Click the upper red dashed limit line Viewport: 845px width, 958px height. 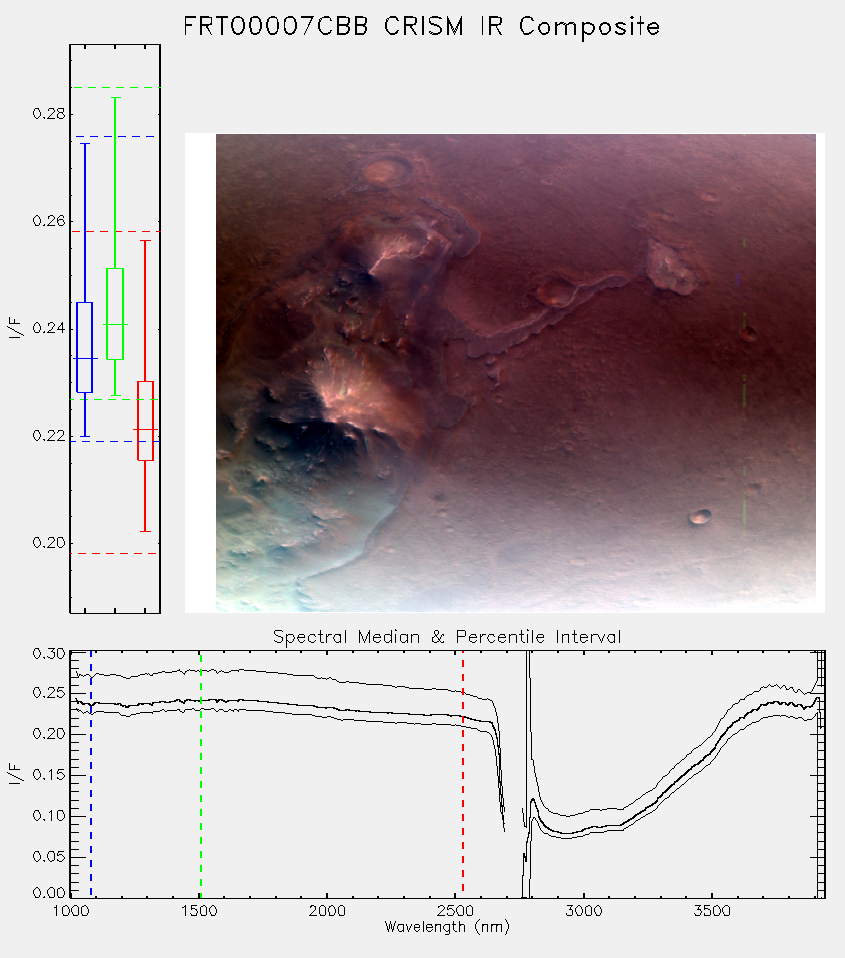click(115, 232)
